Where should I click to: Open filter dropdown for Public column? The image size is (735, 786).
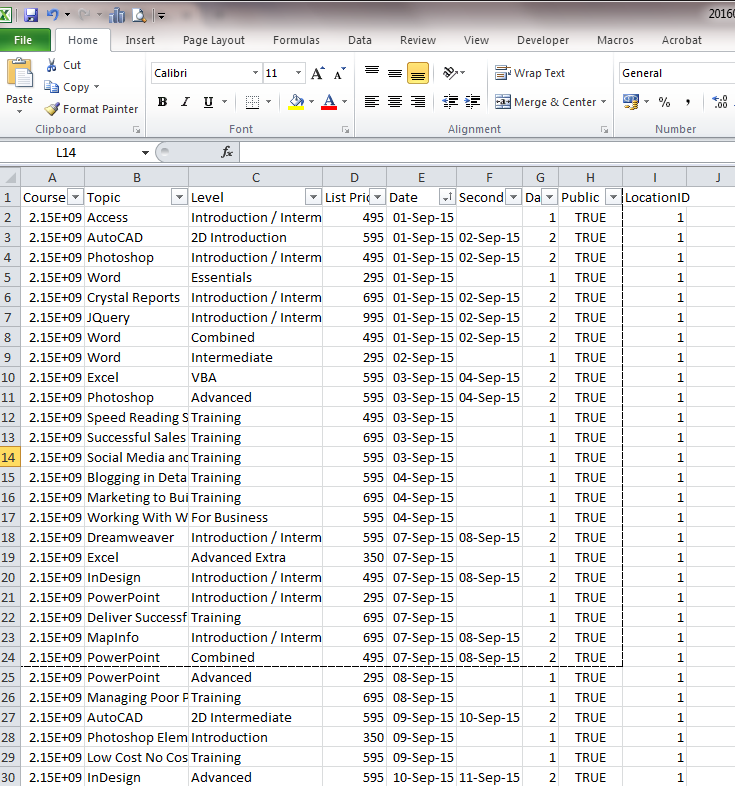[x=613, y=197]
